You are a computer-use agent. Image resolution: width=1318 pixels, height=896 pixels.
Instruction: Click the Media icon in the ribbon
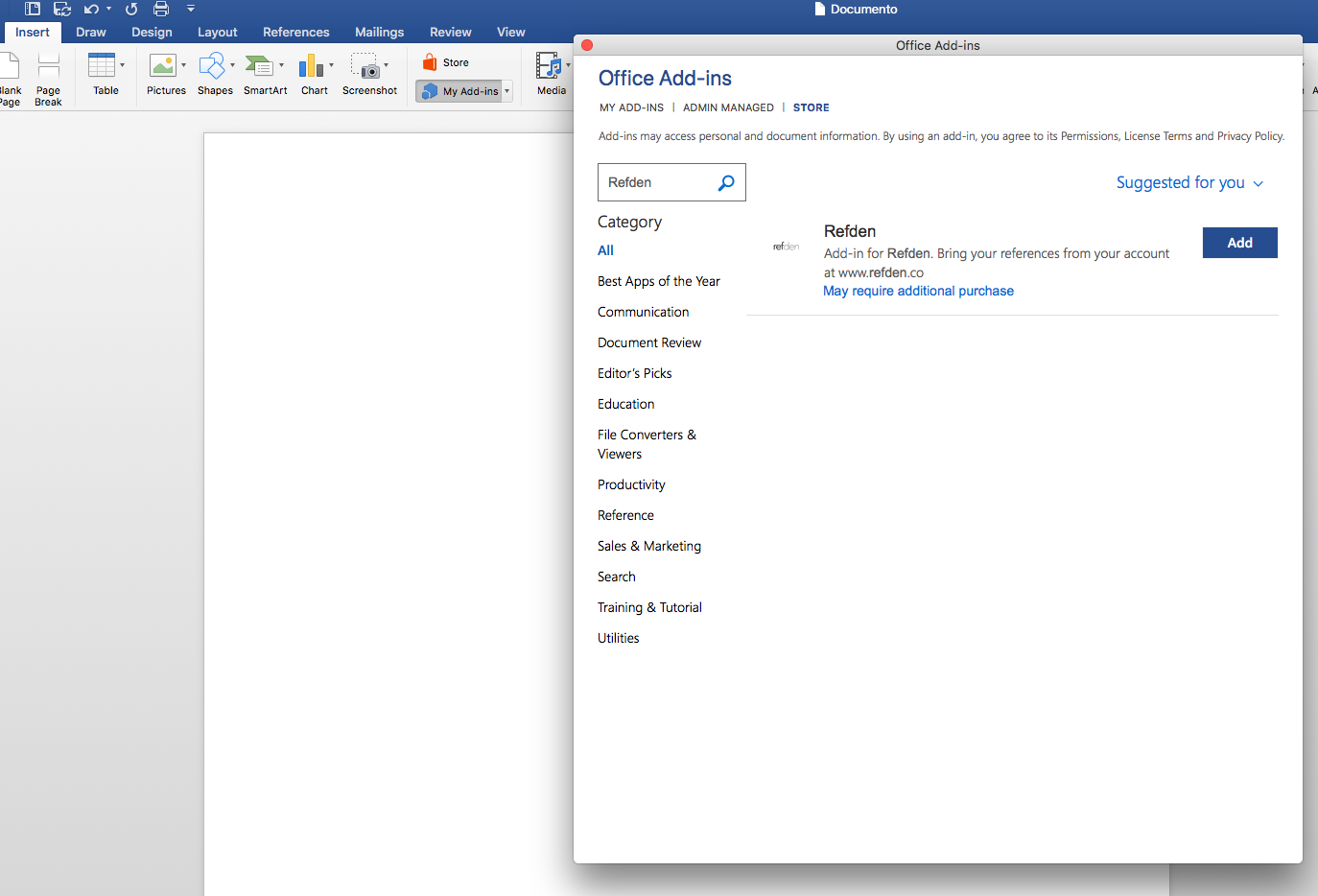click(549, 65)
